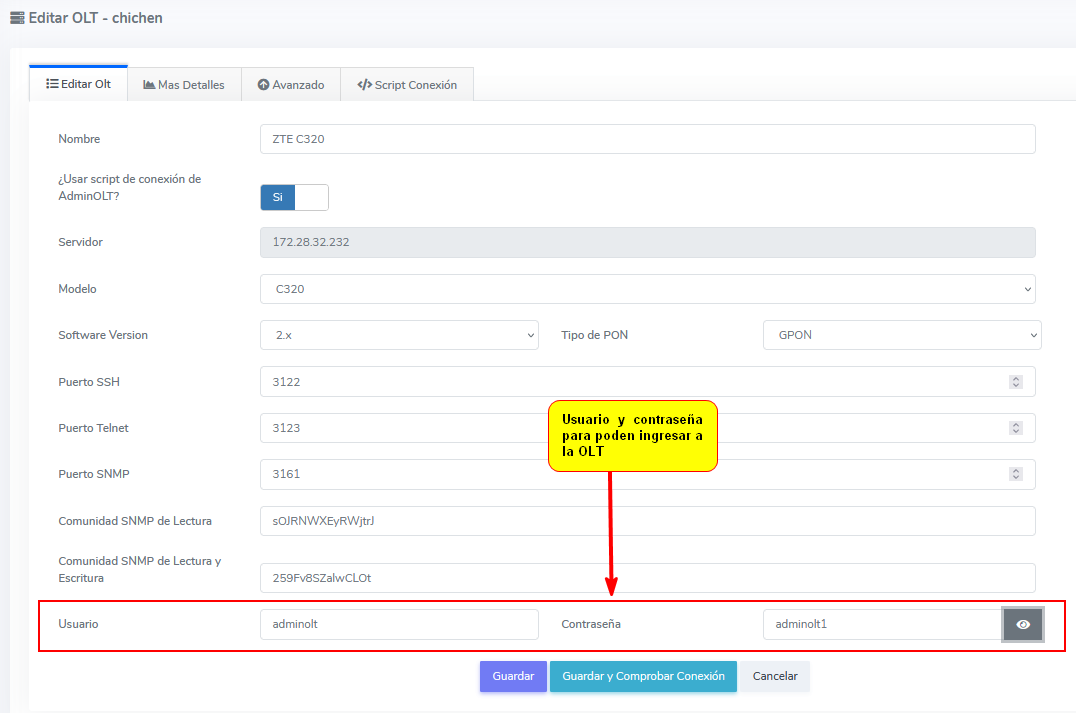Open the Modelo dropdown showing C320
This screenshot has width=1076, height=713.
[x=647, y=289]
